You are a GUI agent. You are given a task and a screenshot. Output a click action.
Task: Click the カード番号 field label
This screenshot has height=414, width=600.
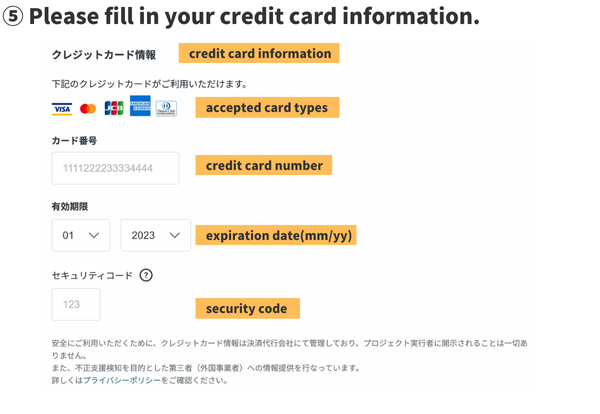[74, 141]
